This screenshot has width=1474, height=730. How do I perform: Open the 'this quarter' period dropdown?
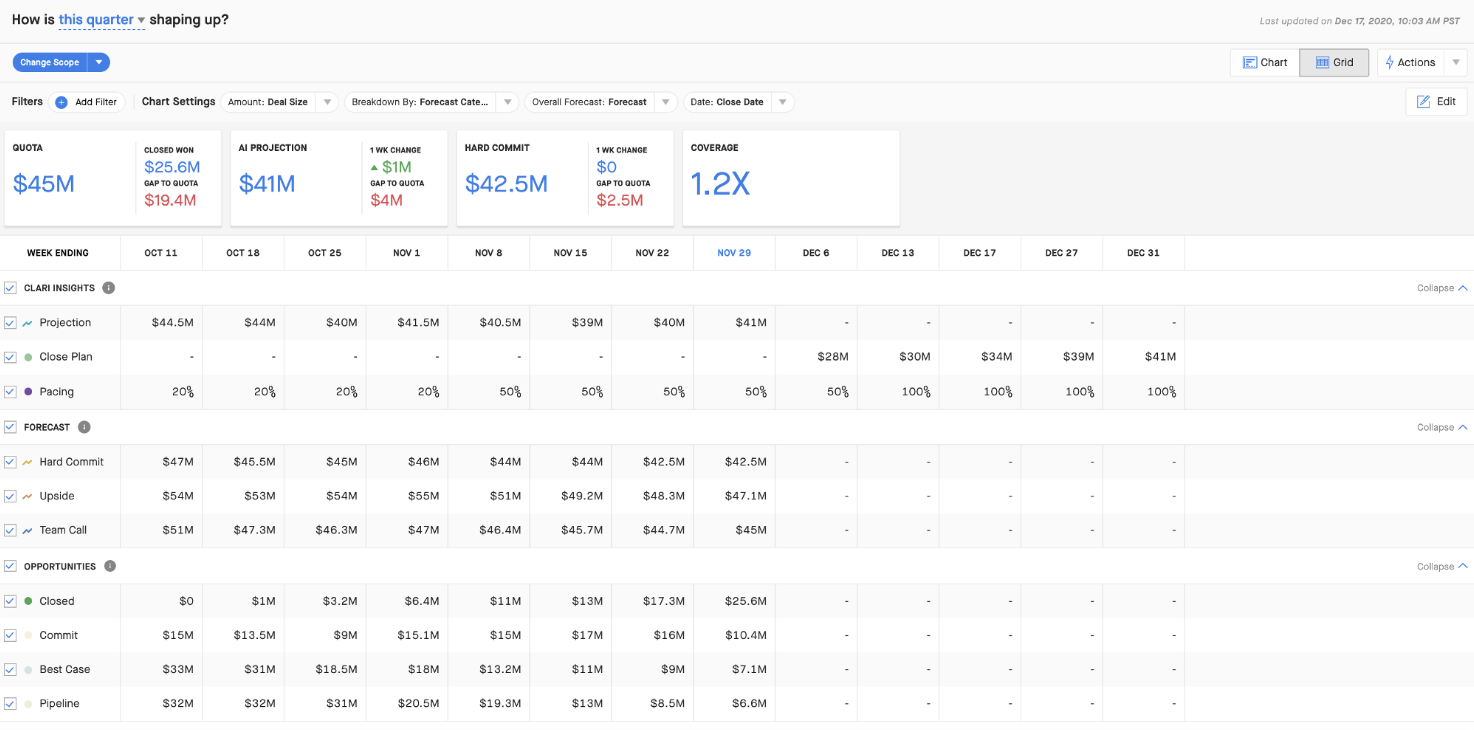(102, 20)
